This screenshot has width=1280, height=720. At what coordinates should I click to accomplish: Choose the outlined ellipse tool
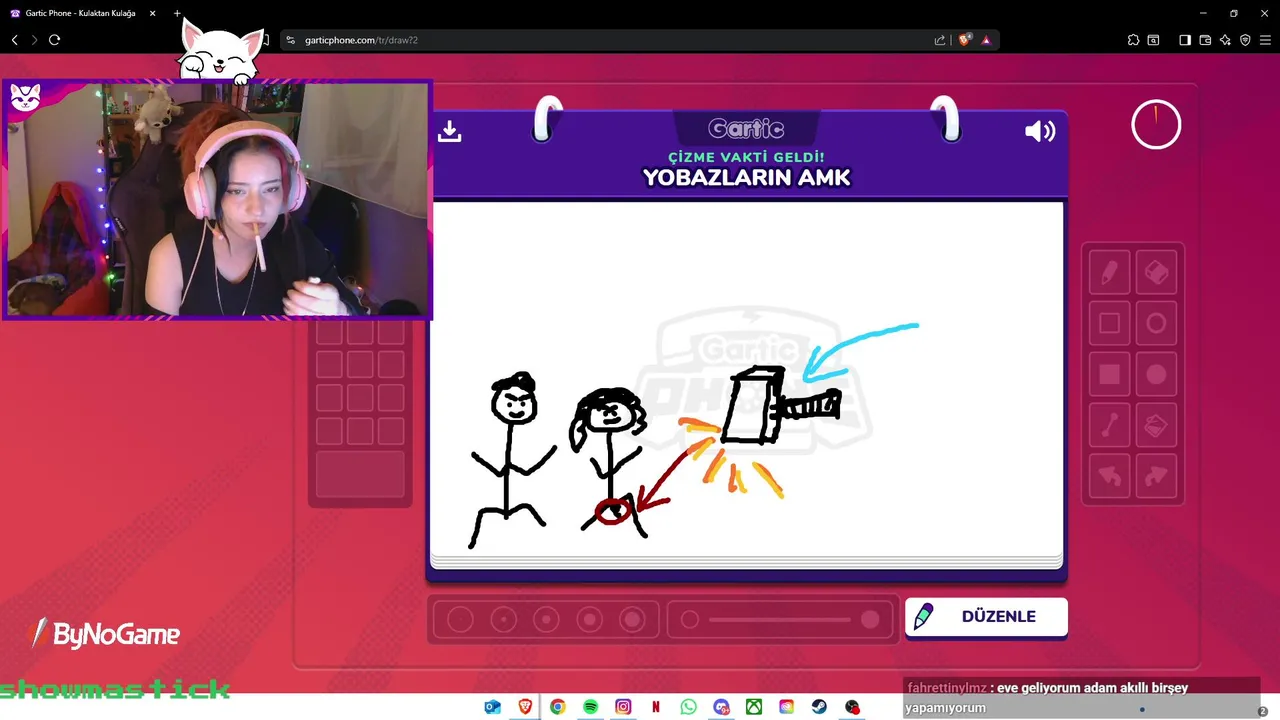tap(1156, 323)
